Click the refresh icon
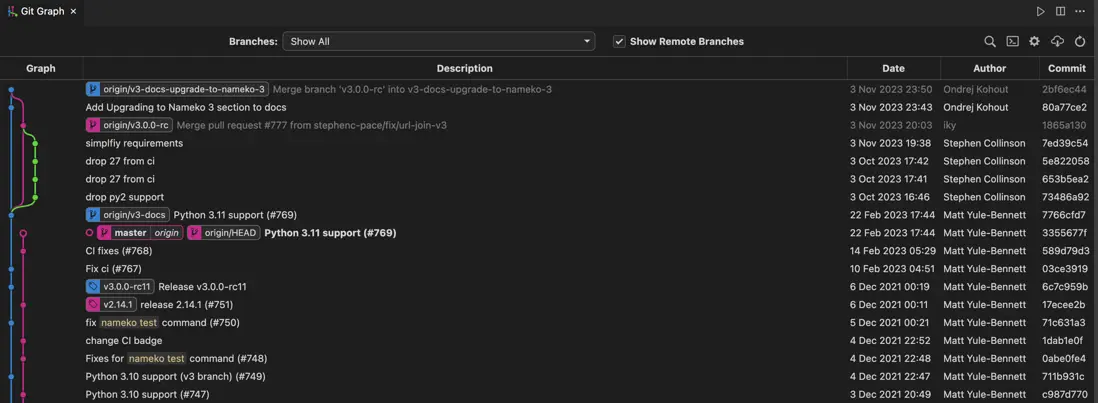 coord(1080,41)
